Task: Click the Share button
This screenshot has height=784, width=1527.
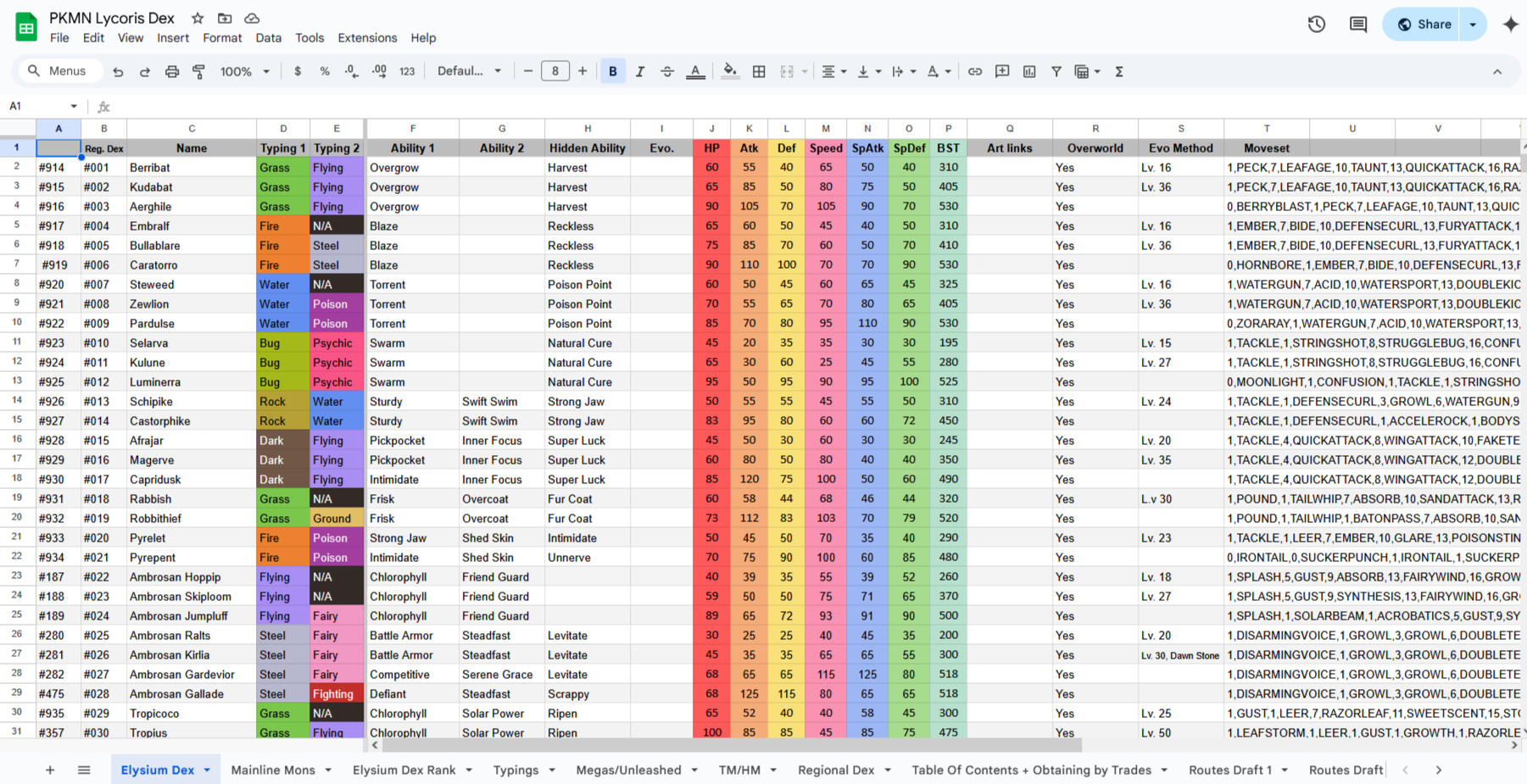Action: coord(1428,24)
